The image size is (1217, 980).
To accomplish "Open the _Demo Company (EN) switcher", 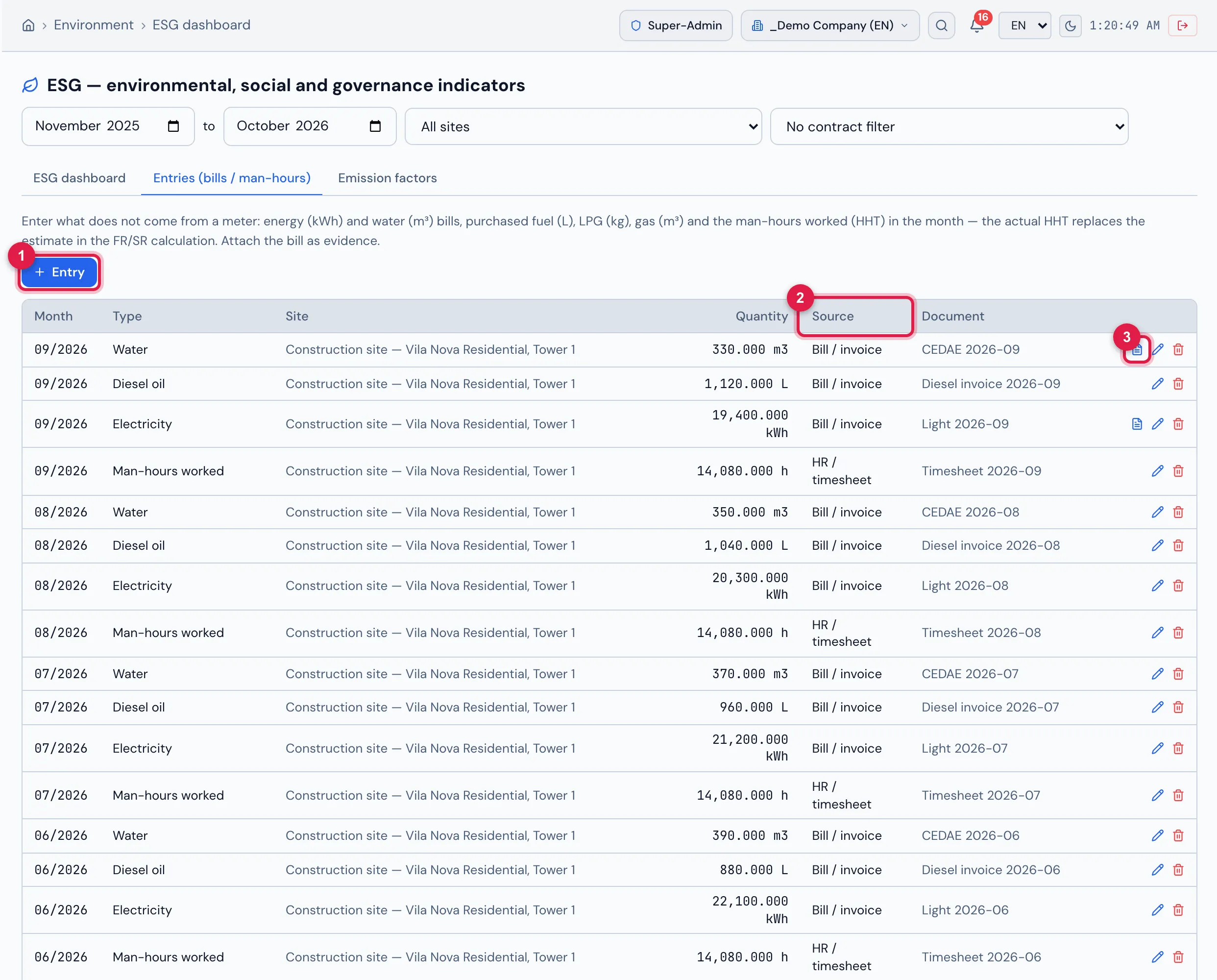I will coord(830,25).
